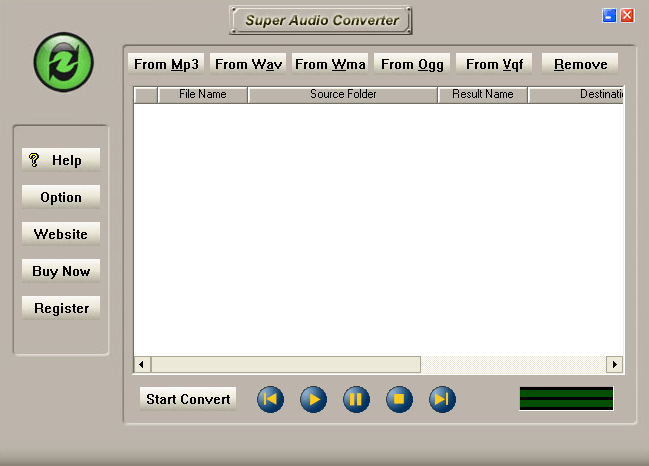Skip to the next track
This screenshot has height=466, width=649.
[x=442, y=399]
